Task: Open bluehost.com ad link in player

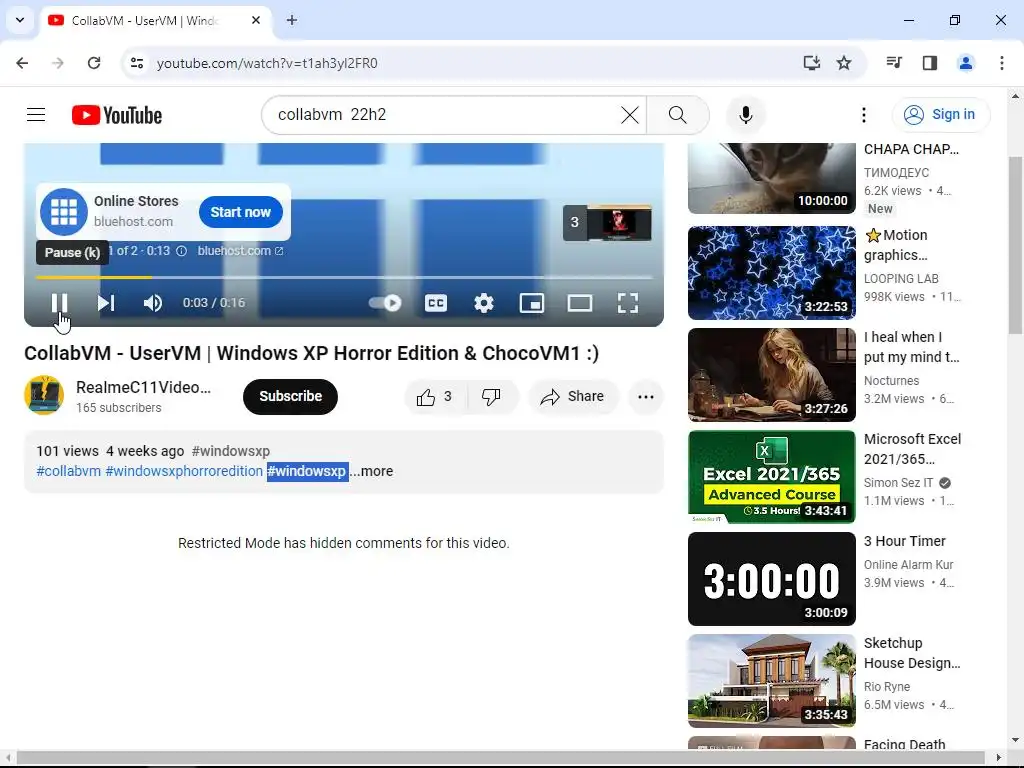Action: coord(240,251)
